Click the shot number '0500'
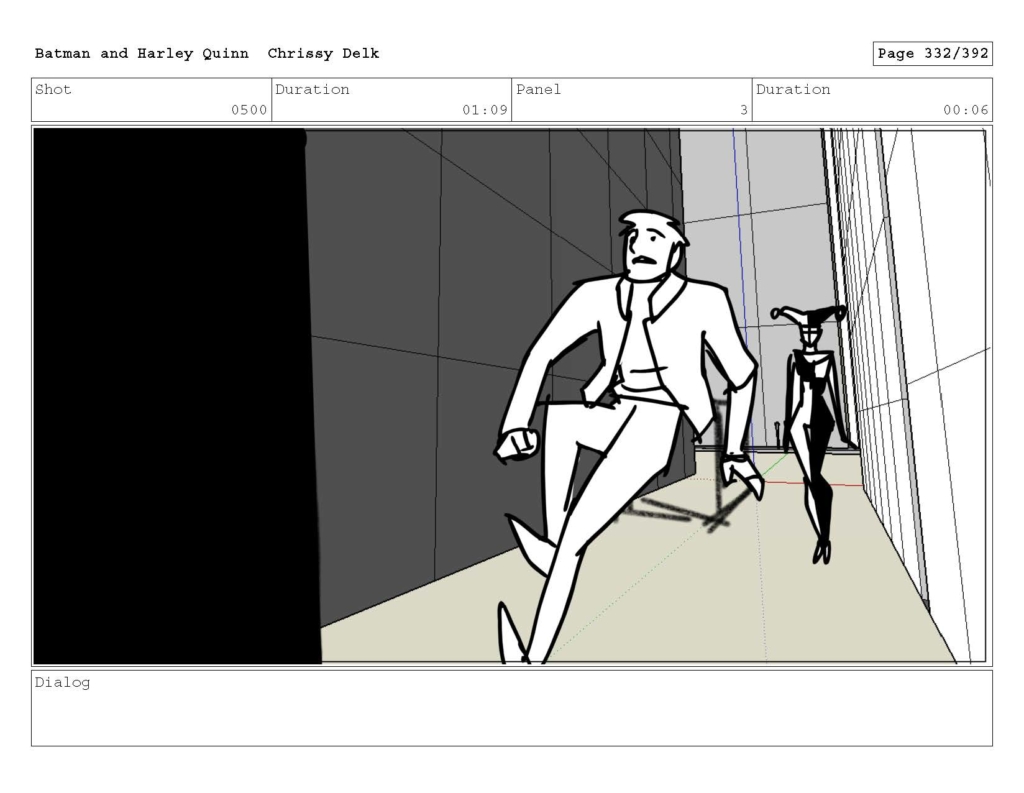The height and width of the screenshot is (793, 1024). [x=249, y=110]
